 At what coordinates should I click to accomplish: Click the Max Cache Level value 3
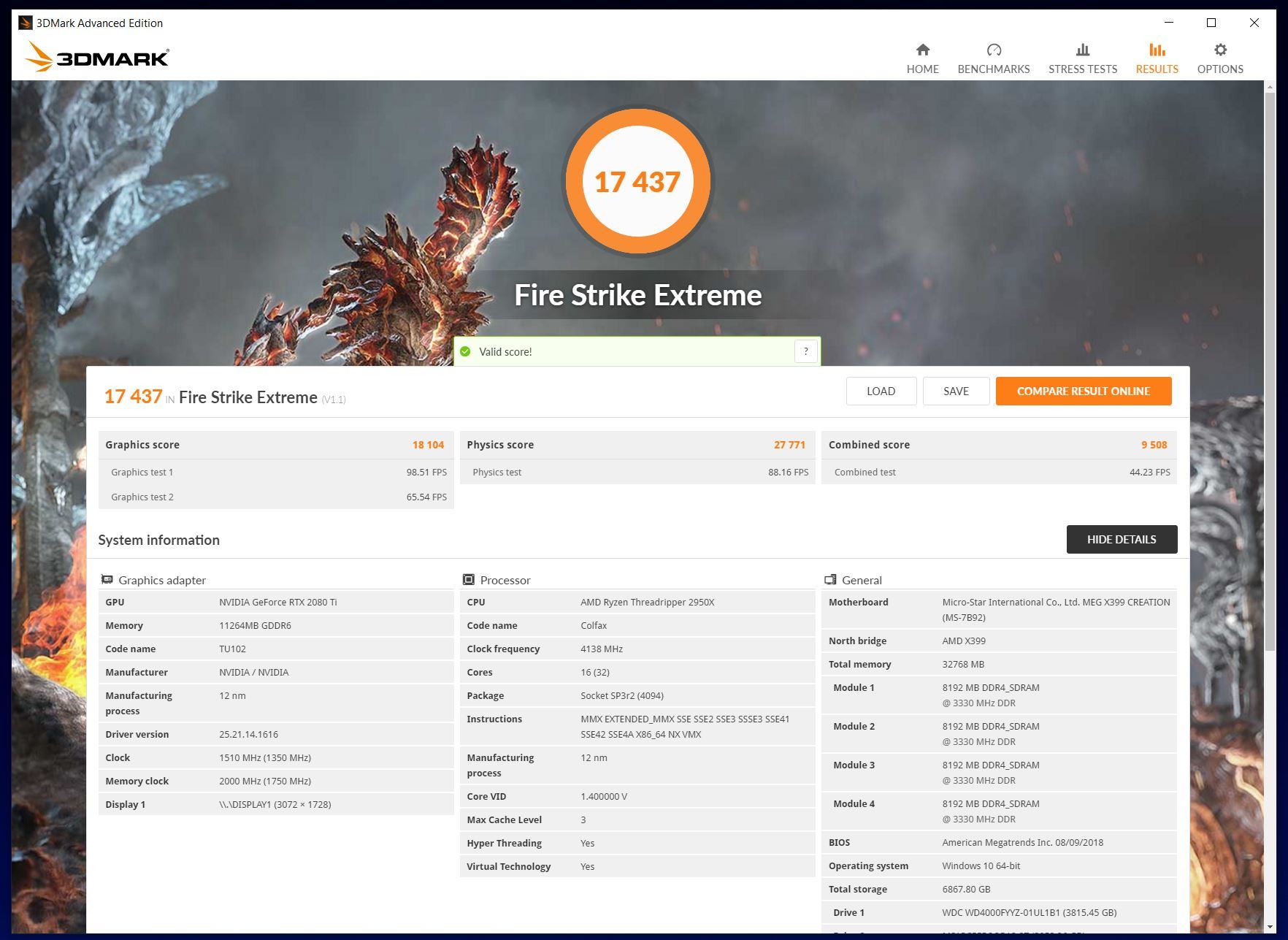583,820
